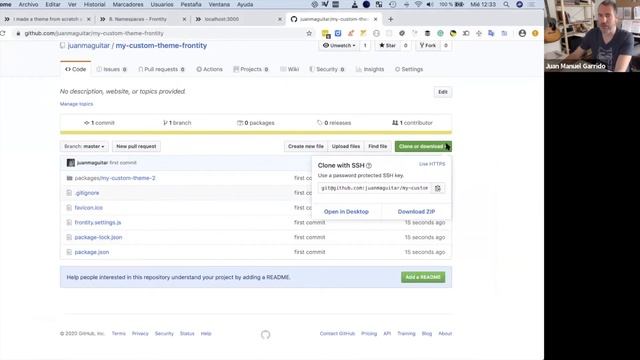Click the language color bar
Image resolution: width=640 pixels, height=360 pixels.
pyautogui.click(x=256, y=133)
